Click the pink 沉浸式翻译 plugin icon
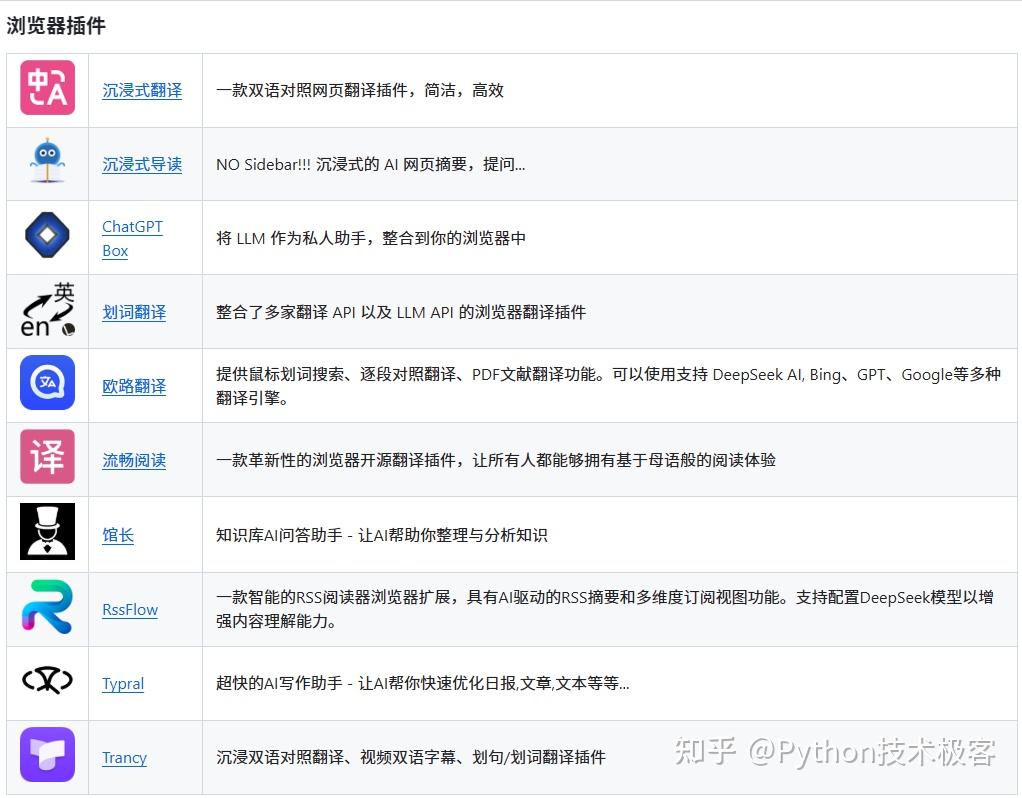Image resolution: width=1022 pixels, height=798 pixels. pos(48,87)
